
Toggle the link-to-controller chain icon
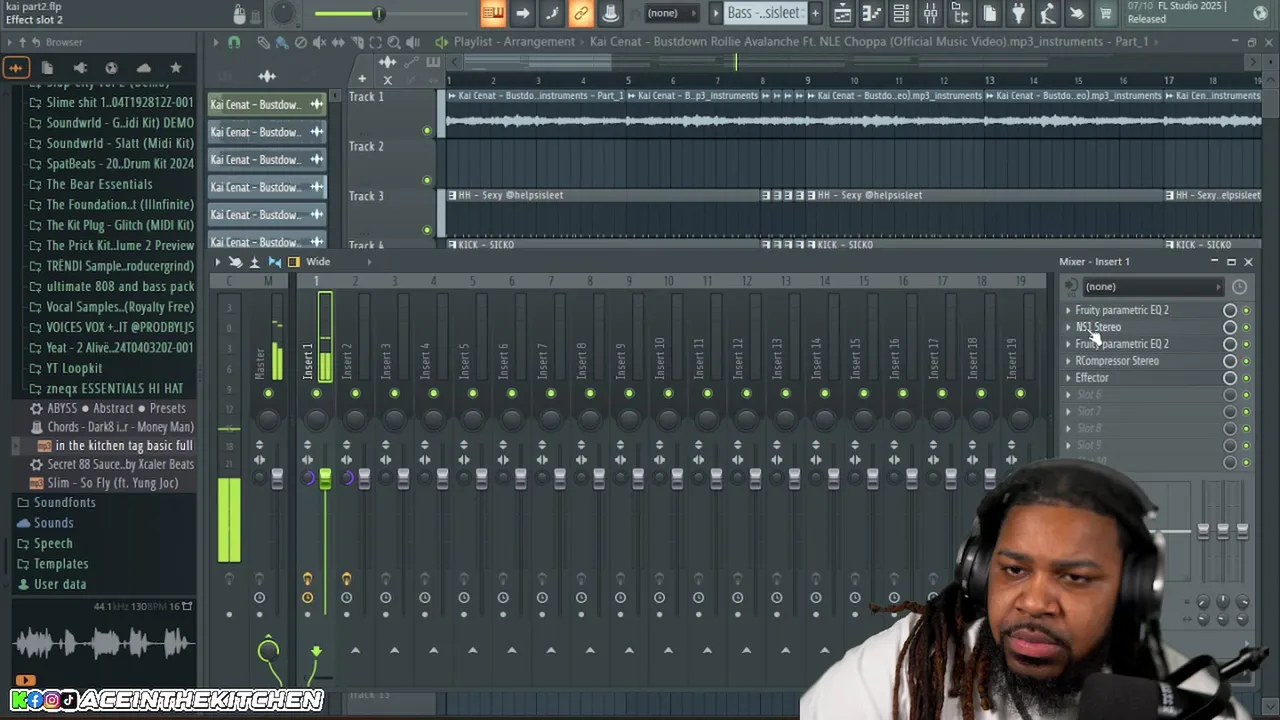580,13
